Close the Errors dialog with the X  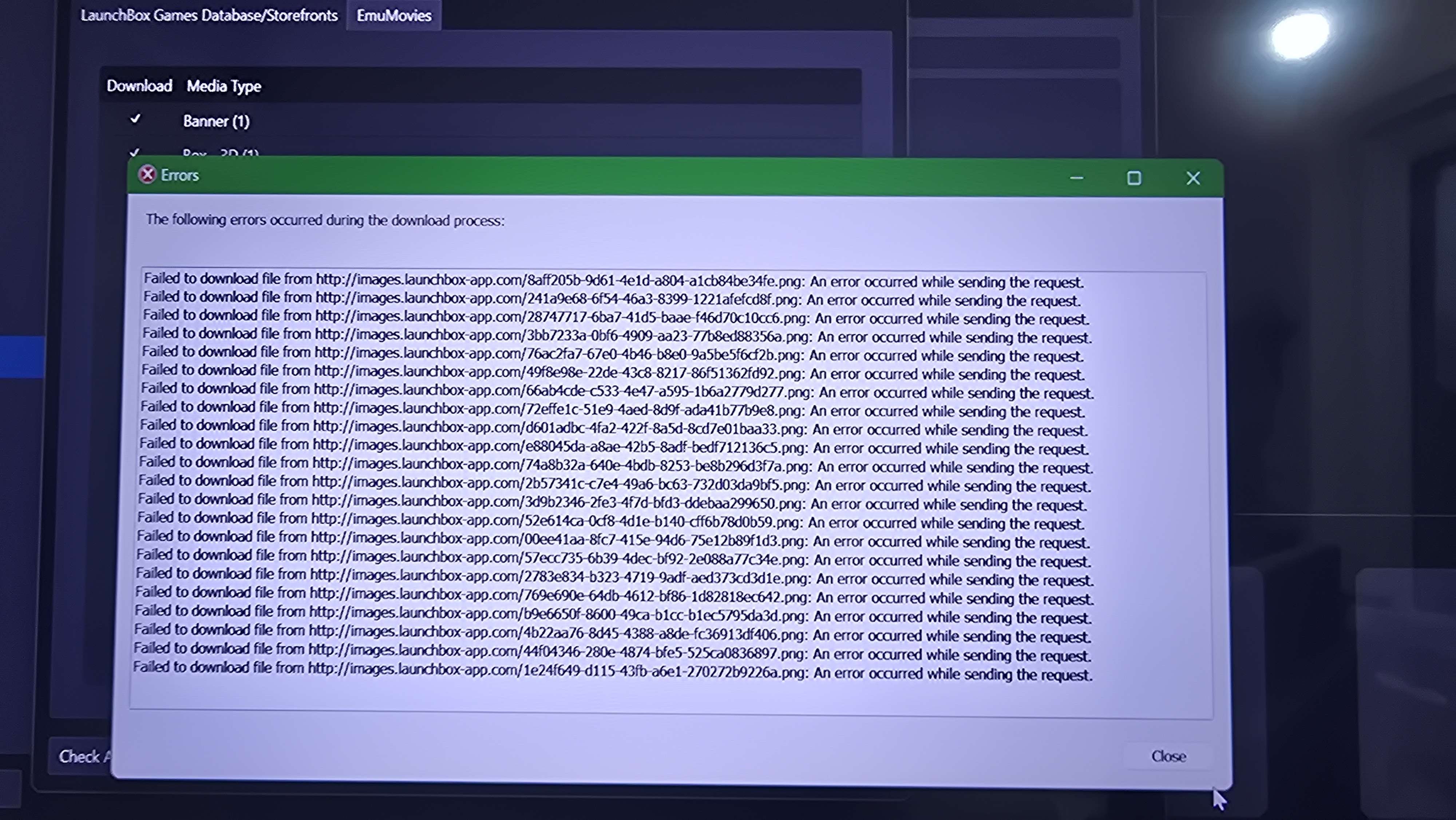[1192, 178]
